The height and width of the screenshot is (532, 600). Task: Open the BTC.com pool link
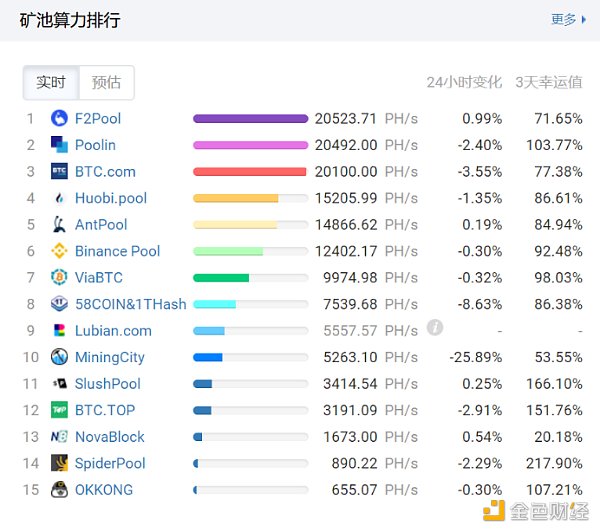point(105,171)
